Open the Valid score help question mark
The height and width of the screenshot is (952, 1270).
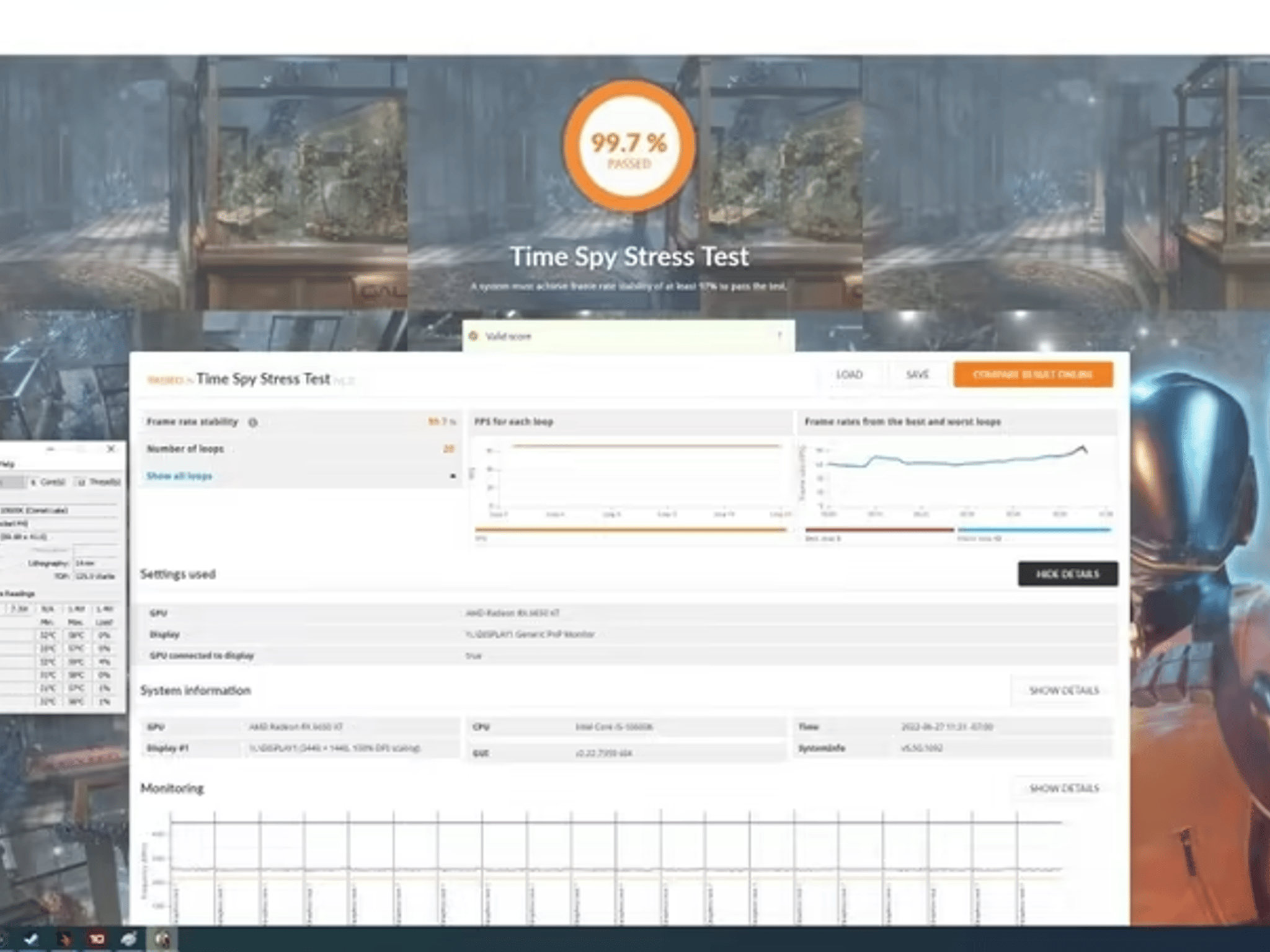(779, 336)
